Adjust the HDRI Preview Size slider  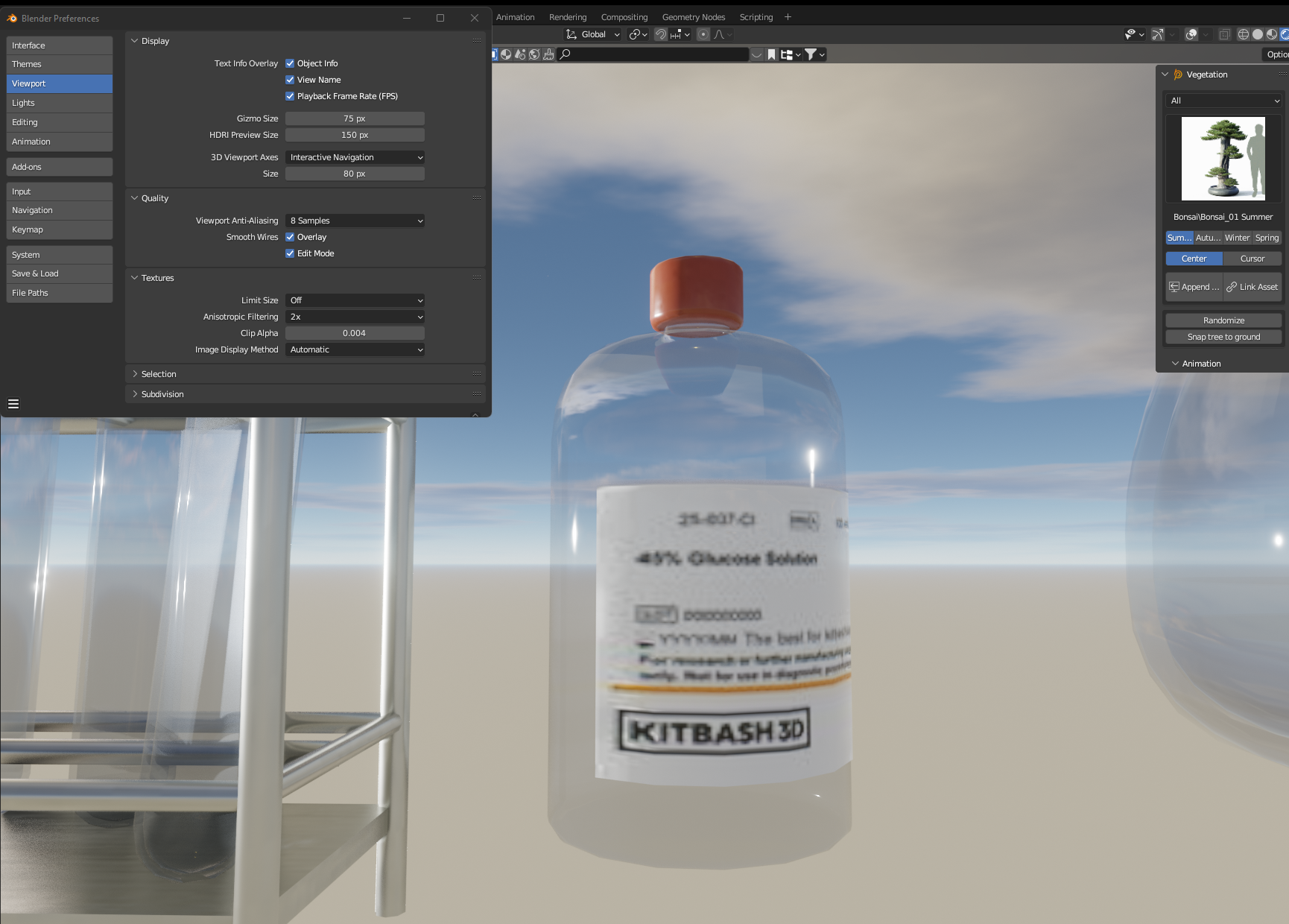tap(355, 135)
